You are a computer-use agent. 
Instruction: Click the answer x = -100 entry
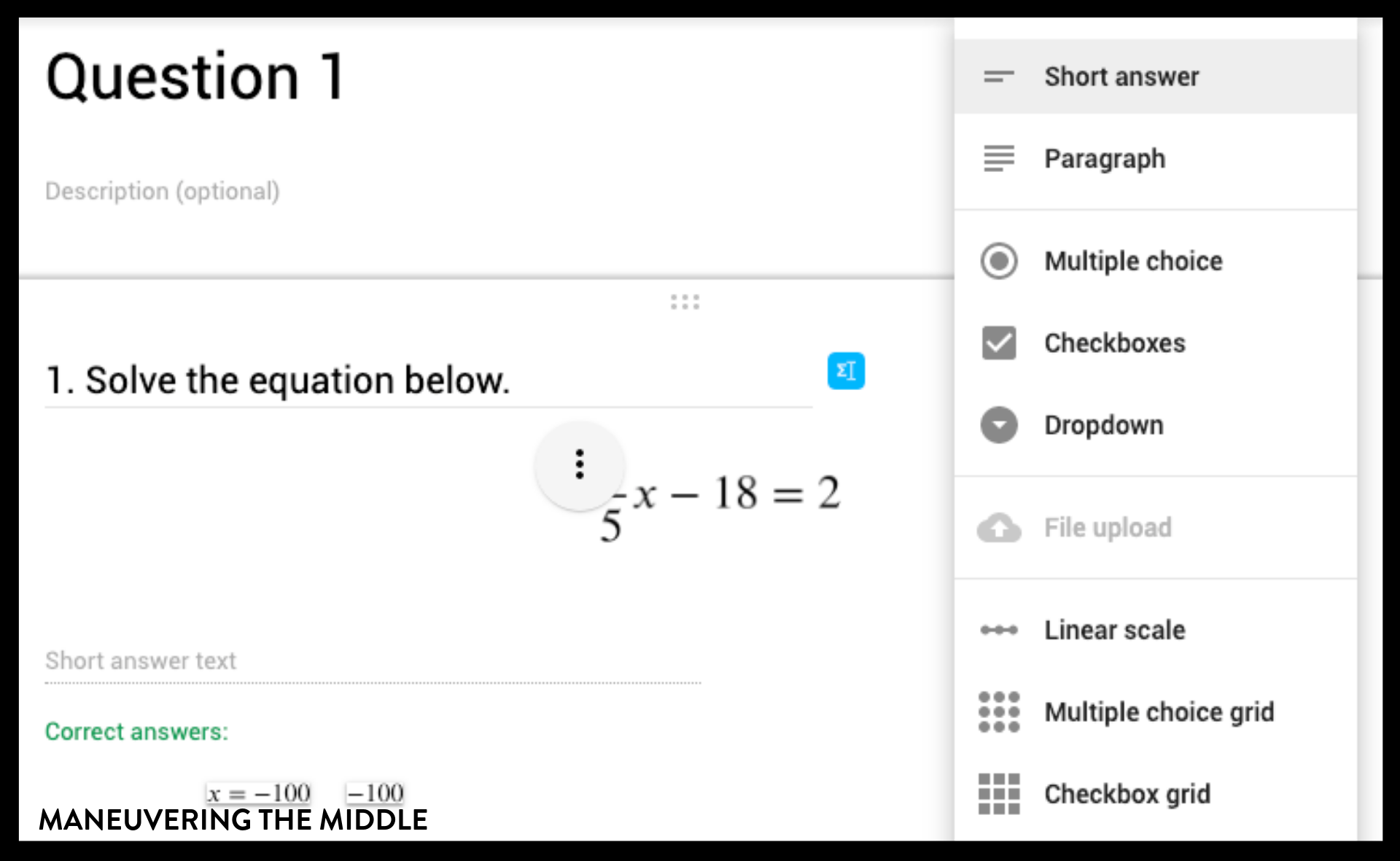[258, 792]
